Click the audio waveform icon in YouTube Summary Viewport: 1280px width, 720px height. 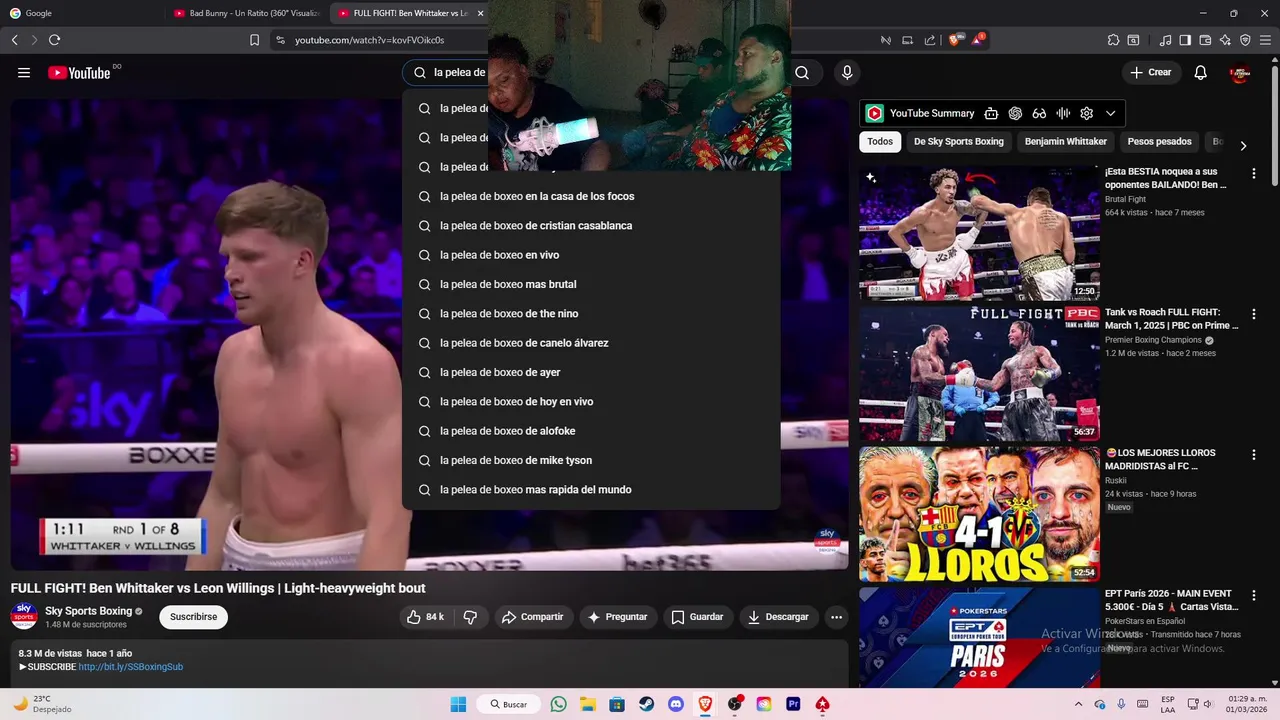click(x=1063, y=114)
